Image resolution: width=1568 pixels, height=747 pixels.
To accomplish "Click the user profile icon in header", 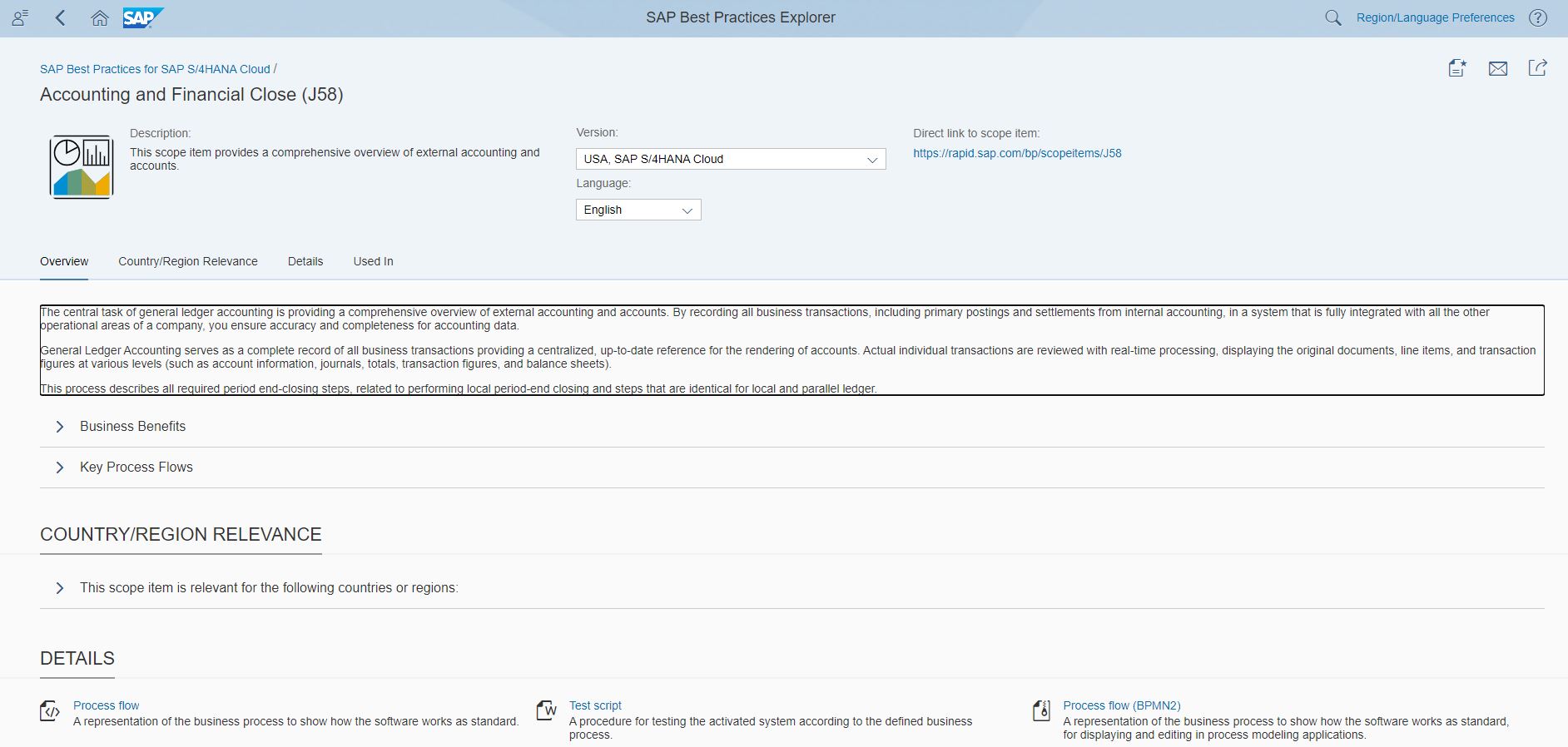I will (x=20, y=17).
